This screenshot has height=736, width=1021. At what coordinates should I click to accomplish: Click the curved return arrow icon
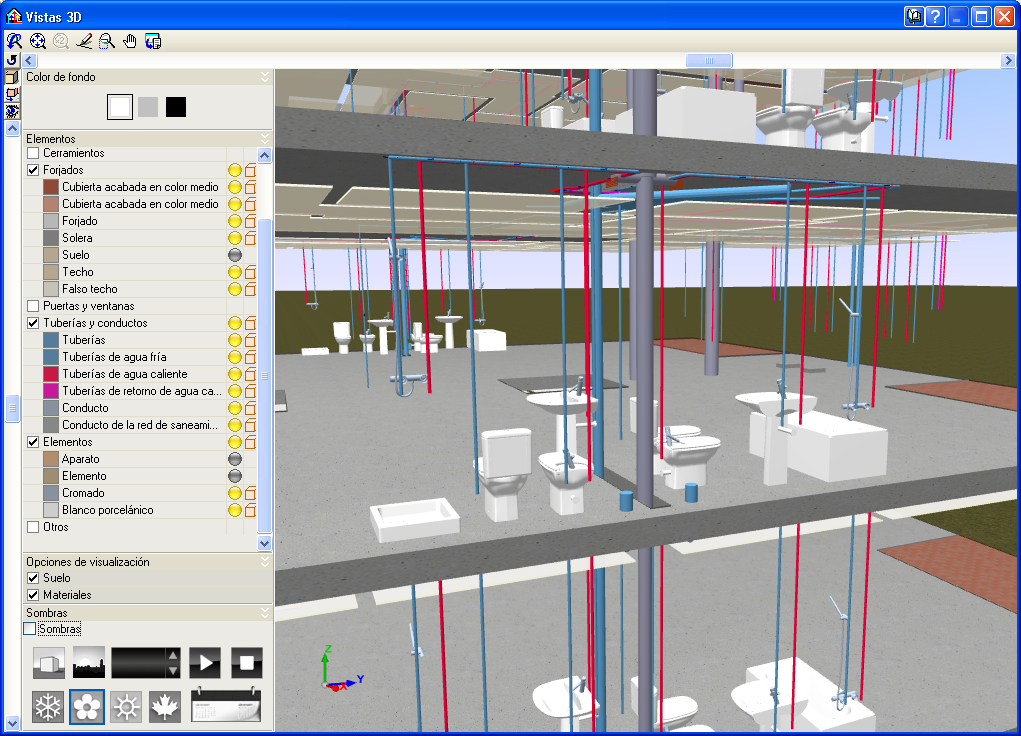pos(12,60)
